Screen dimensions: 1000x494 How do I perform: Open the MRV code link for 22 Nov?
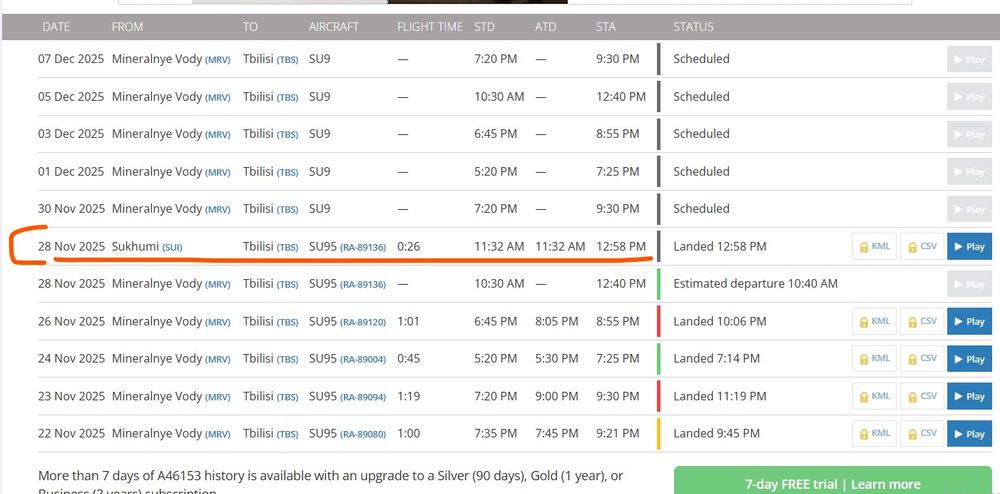217,434
